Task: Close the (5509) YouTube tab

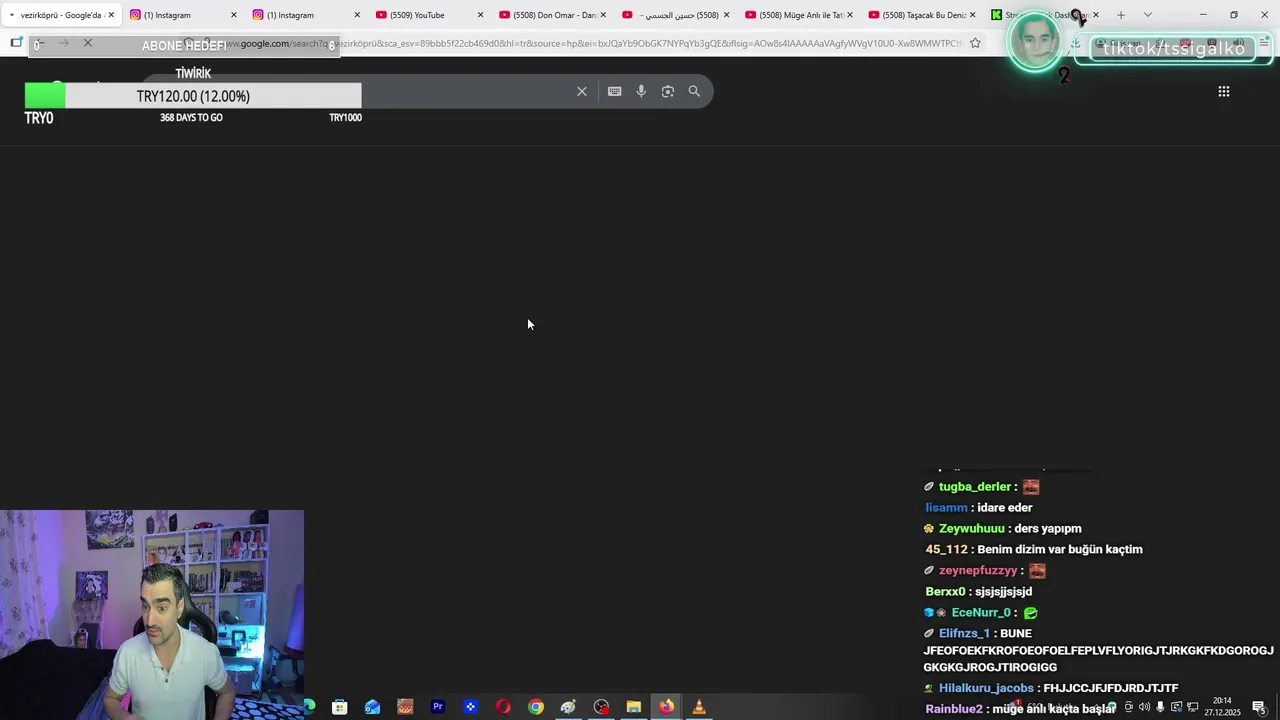Action: (480, 15)
